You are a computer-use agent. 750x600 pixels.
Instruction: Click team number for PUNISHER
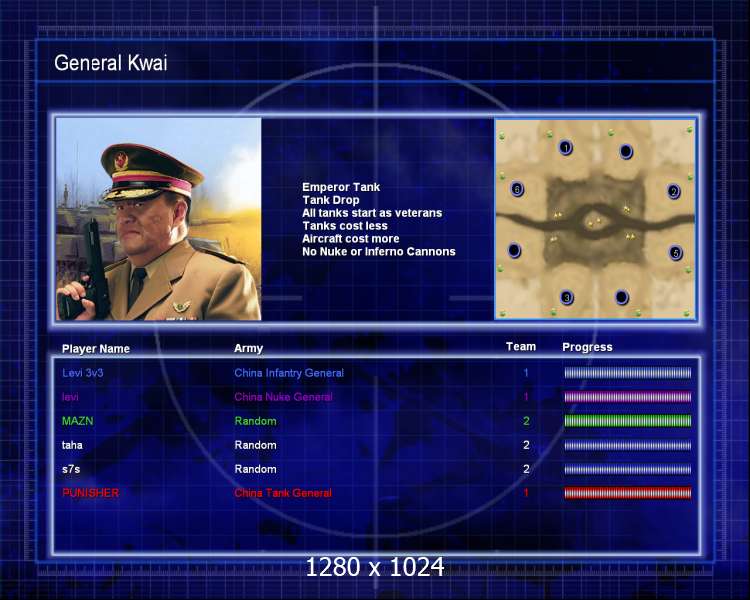tap(526, 493)
